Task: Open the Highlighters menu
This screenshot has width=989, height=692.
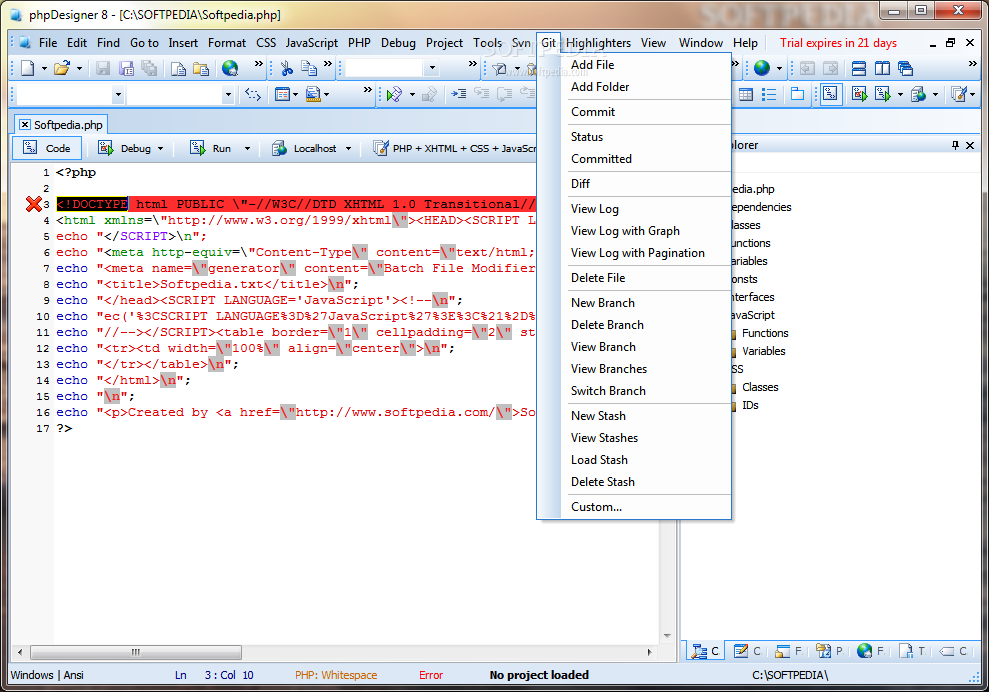Action: pos(598,43)
